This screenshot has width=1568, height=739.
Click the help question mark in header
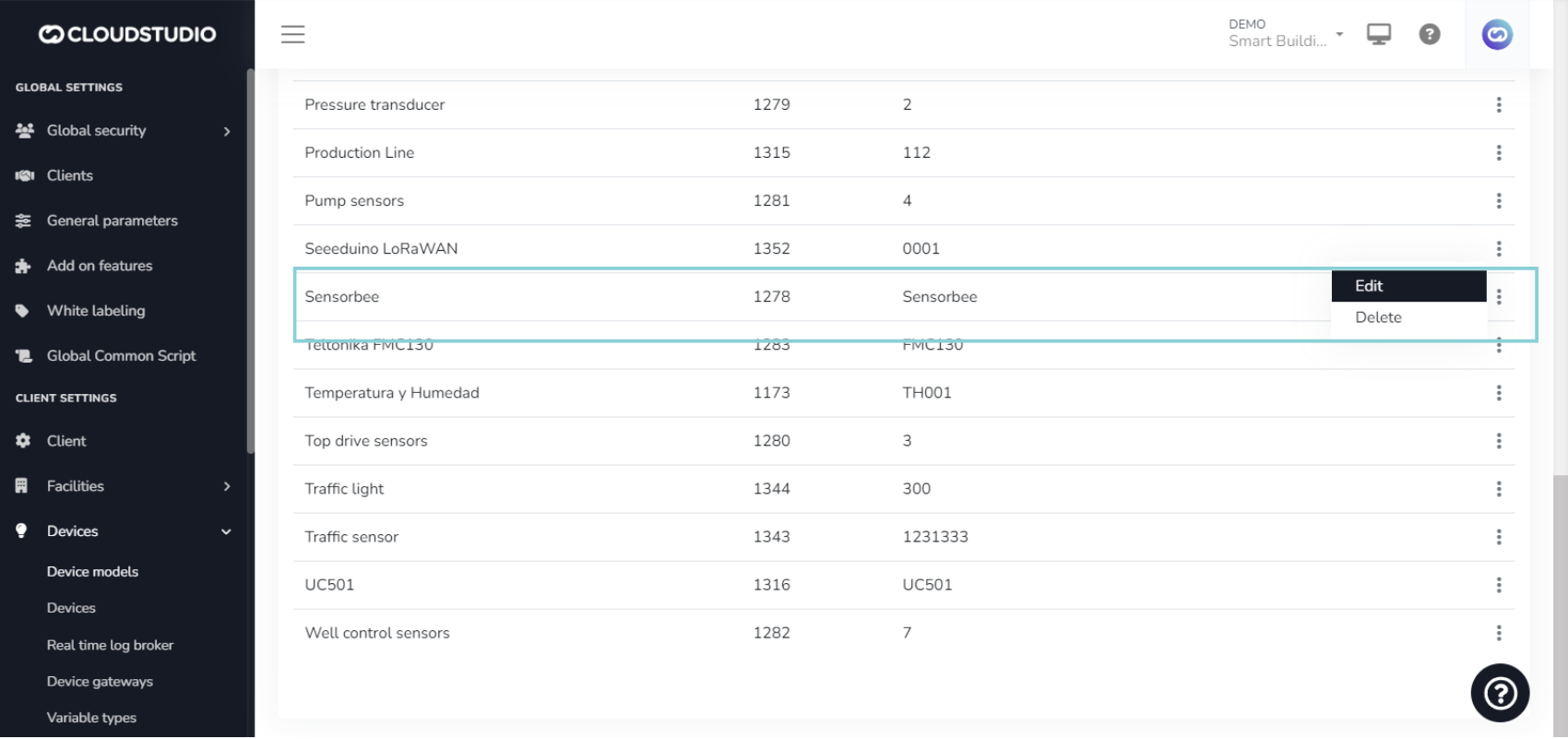point(1429,34)
